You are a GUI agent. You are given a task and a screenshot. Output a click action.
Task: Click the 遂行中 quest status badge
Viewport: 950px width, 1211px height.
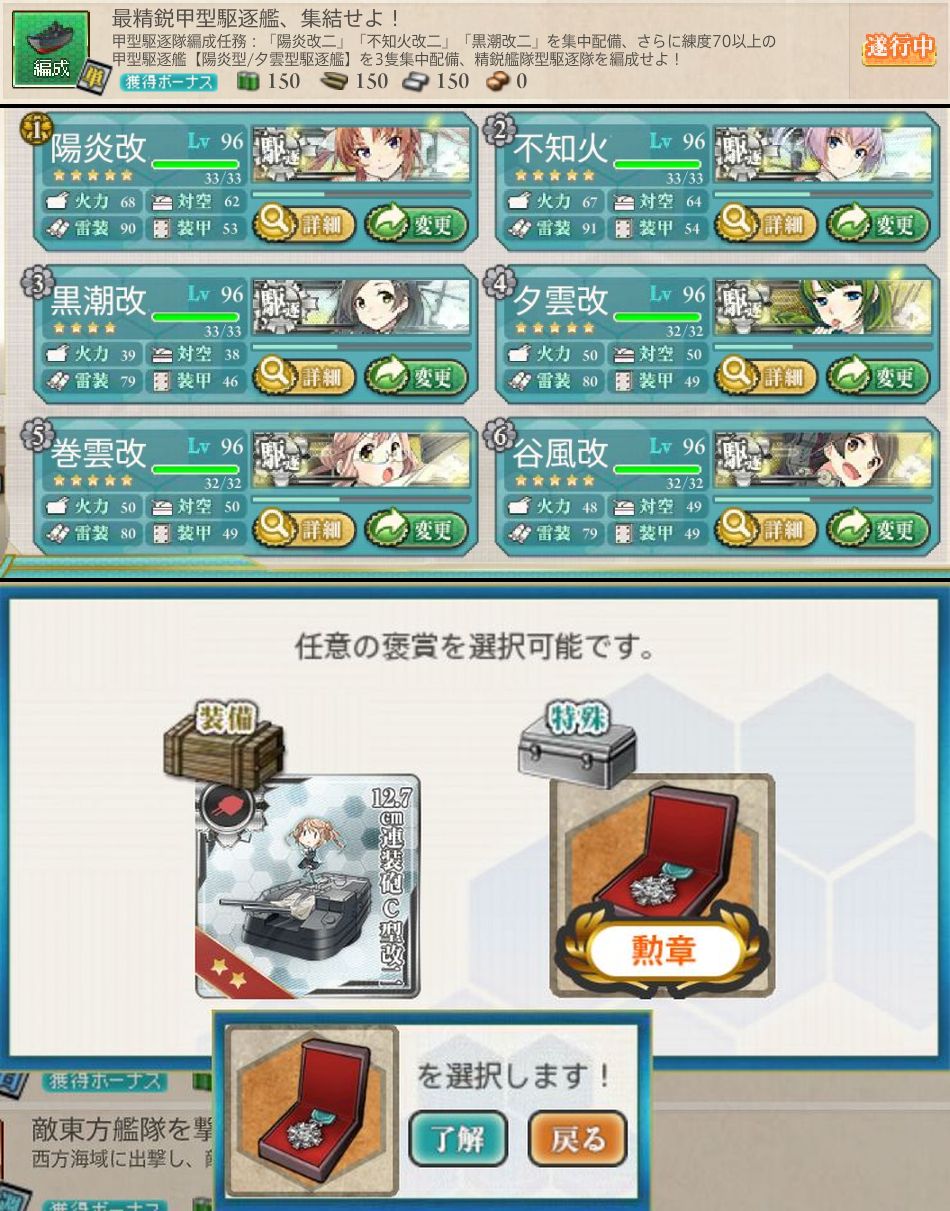pyautogui.click(x=898, y=47)
